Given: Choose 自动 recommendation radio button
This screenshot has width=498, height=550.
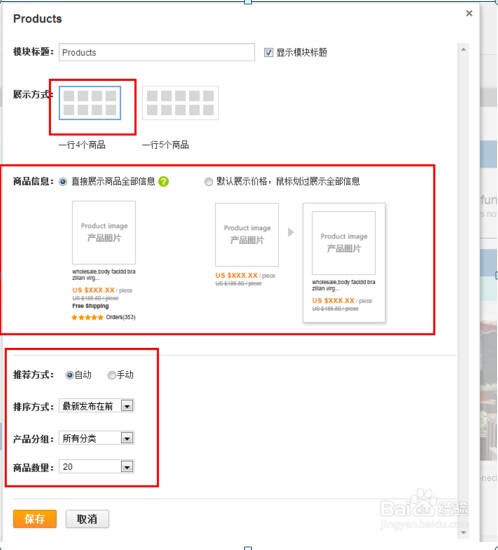Looking at the screenshot, I should tap(69, 375).
